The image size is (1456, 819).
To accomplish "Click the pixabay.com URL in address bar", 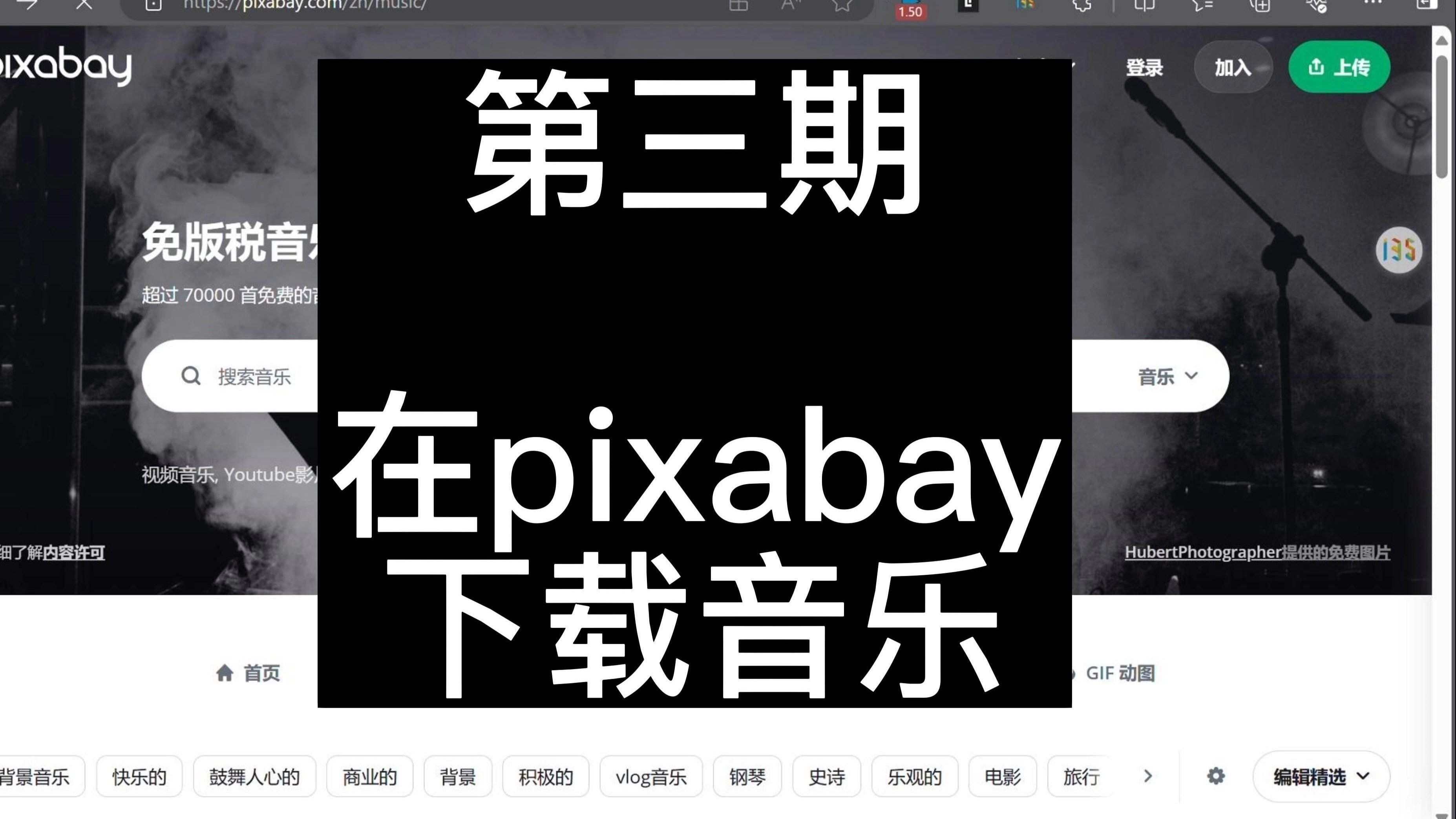I will (305, 5).
